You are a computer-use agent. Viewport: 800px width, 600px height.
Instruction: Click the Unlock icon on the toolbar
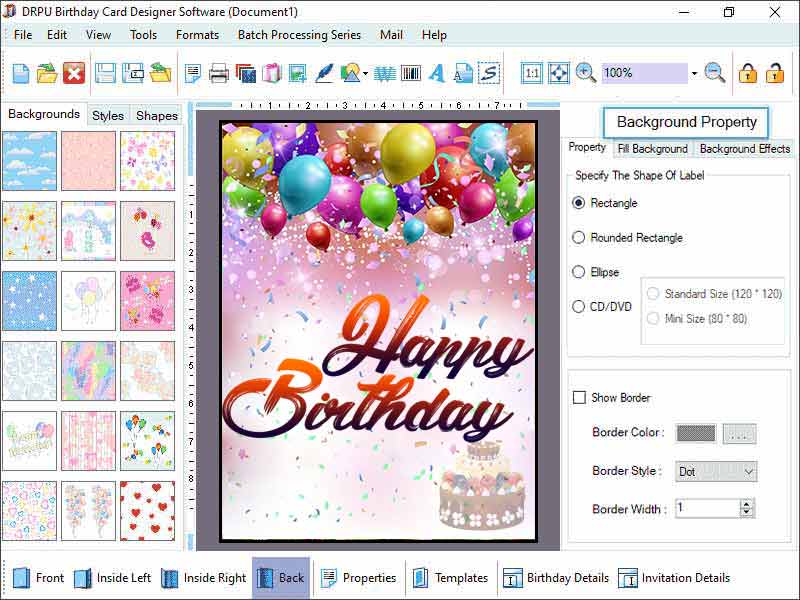[772, 72]
